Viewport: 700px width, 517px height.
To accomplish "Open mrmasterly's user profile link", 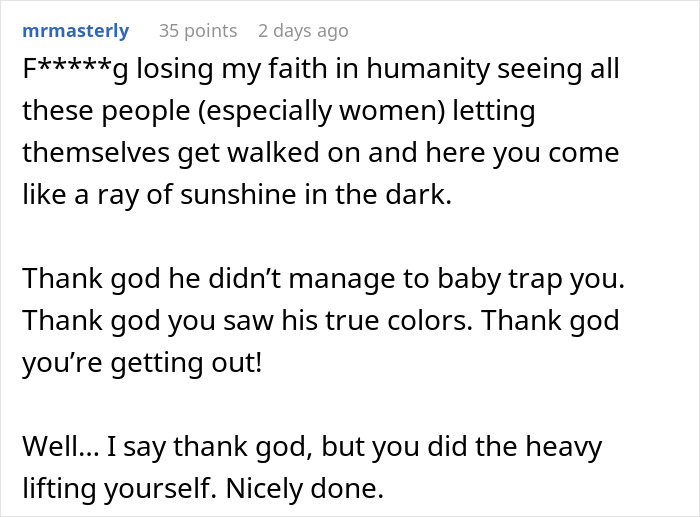I will coord(75,31).
